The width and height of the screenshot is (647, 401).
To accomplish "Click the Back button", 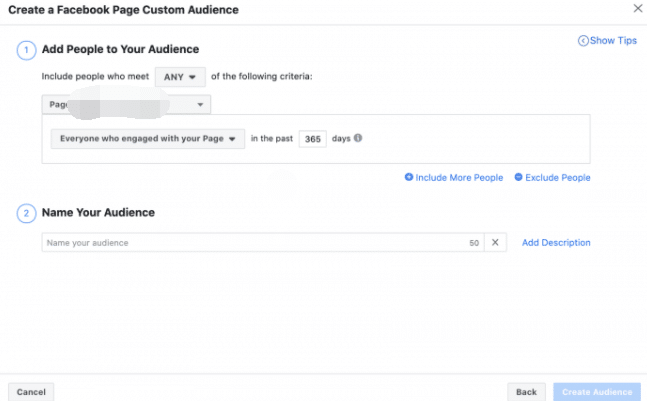I will click(x=526, y=392).
